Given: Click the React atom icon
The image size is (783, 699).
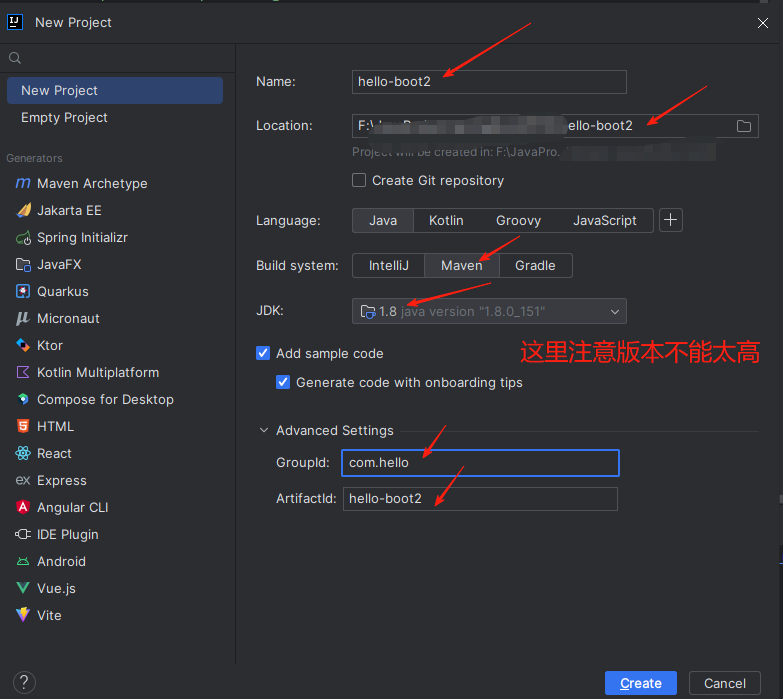Looking at the screenshot, I should pos(23,453).
